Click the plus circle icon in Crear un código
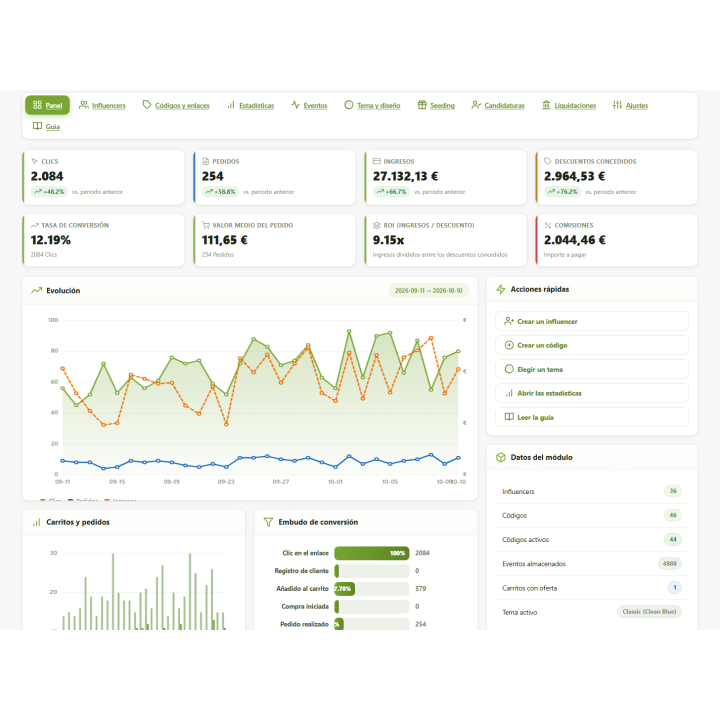This screenshot has height=720, width=720. 509,345
